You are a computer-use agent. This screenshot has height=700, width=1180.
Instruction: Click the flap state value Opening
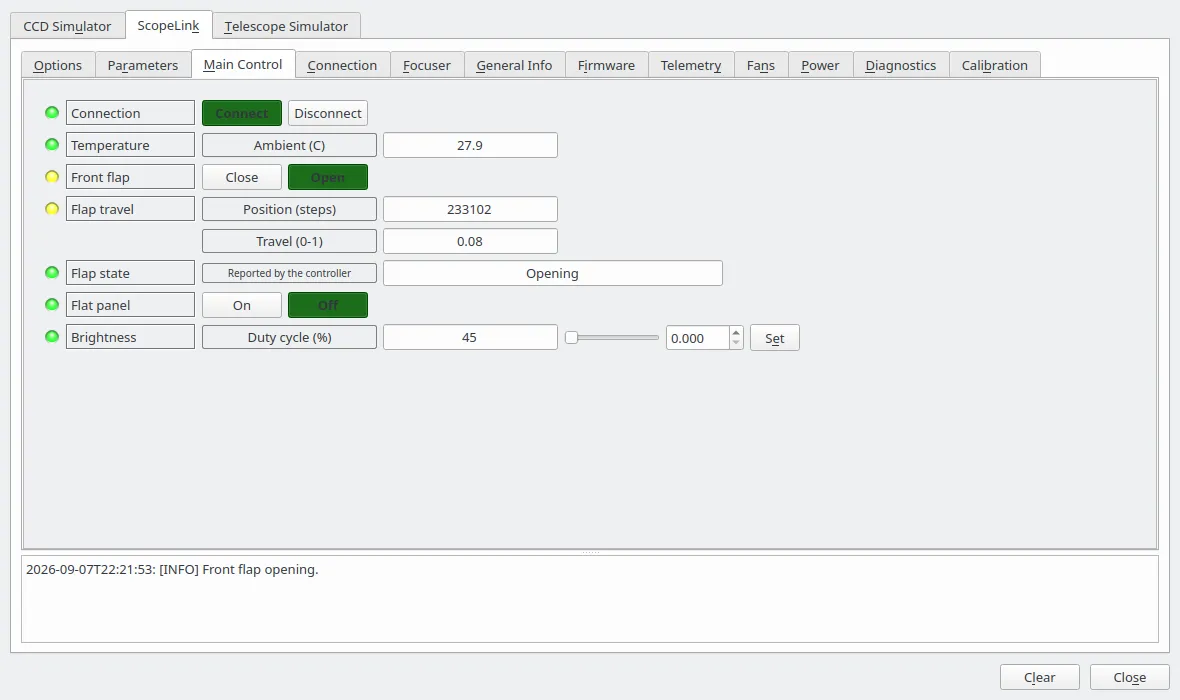tap(553, 273)
